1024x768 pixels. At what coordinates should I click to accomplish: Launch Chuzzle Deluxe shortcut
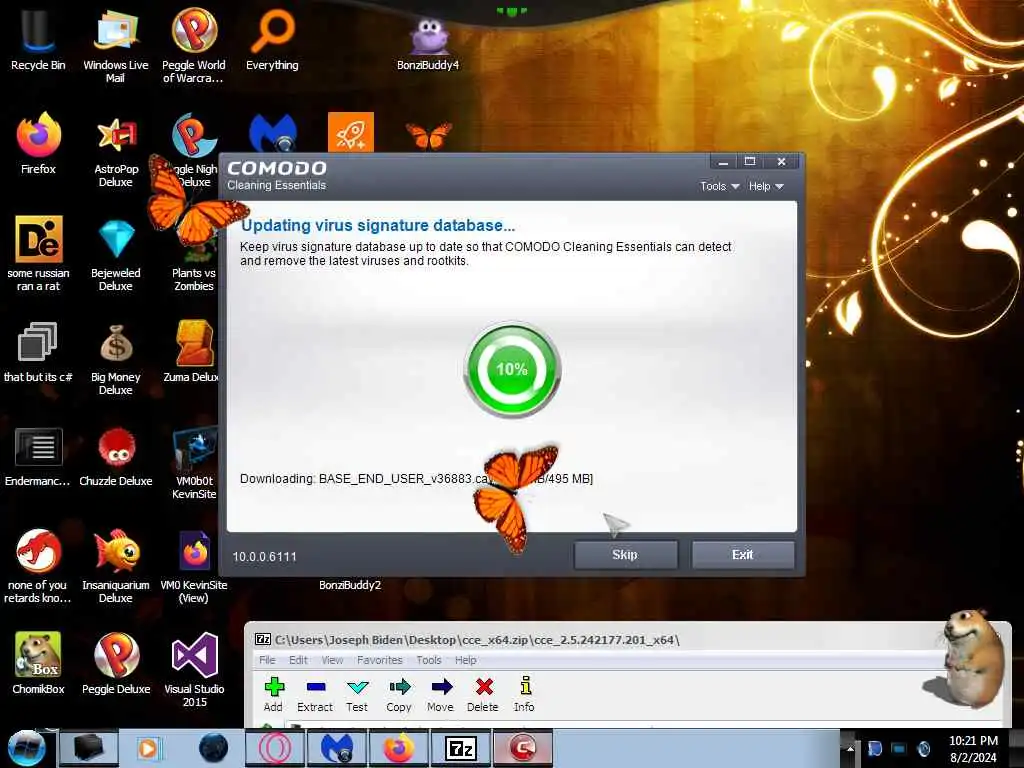point(116,456)
